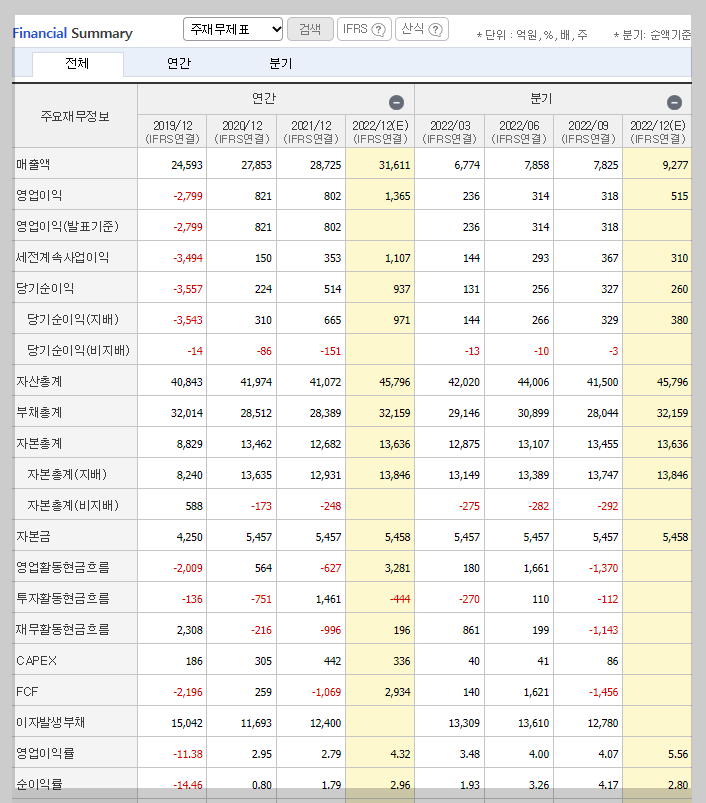
Task: Select the 당기순이익(비지배) row label
Action: (78, 350)
